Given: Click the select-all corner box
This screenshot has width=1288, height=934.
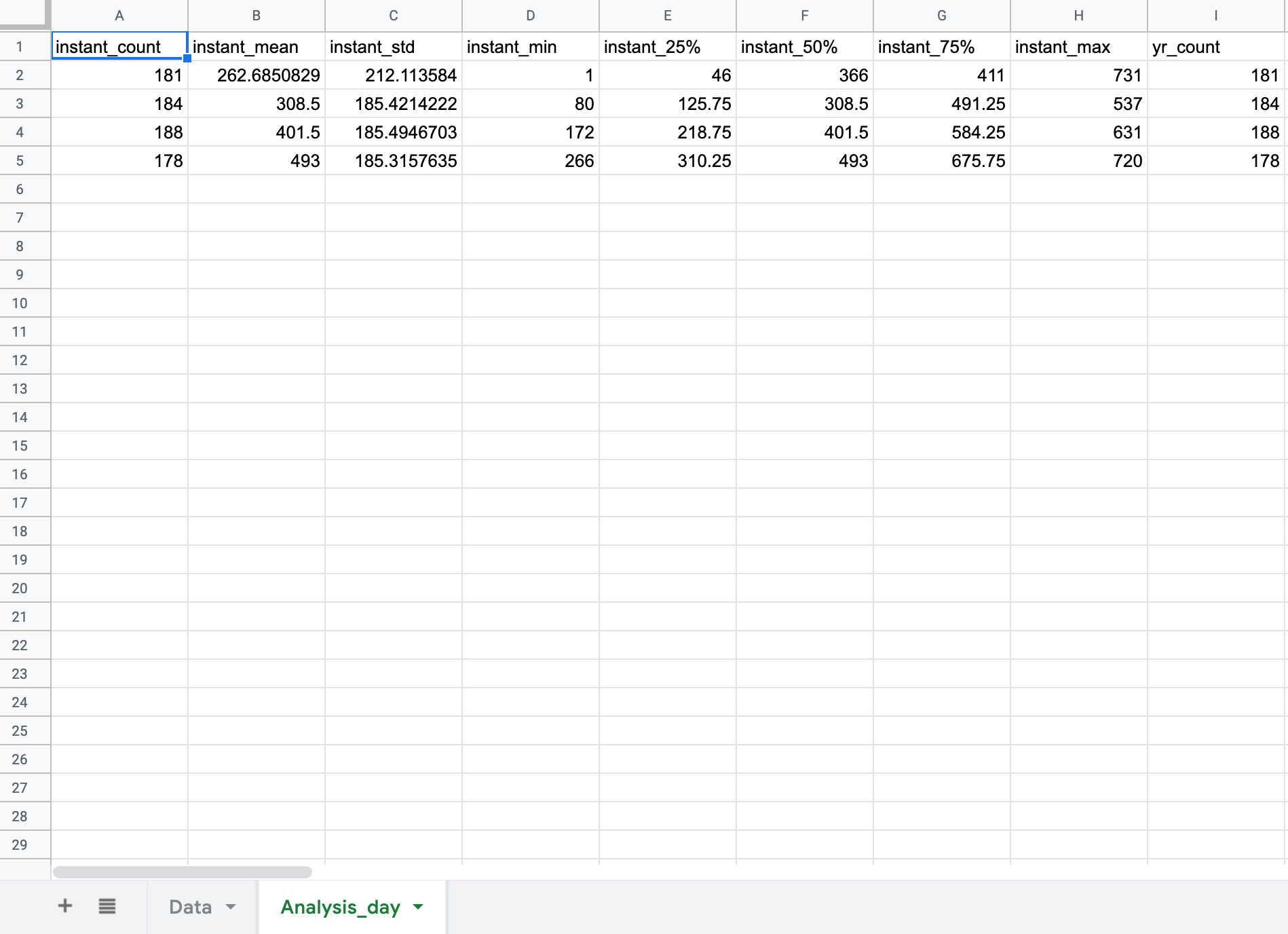Looking at the screenshot, I should (24, 15).
